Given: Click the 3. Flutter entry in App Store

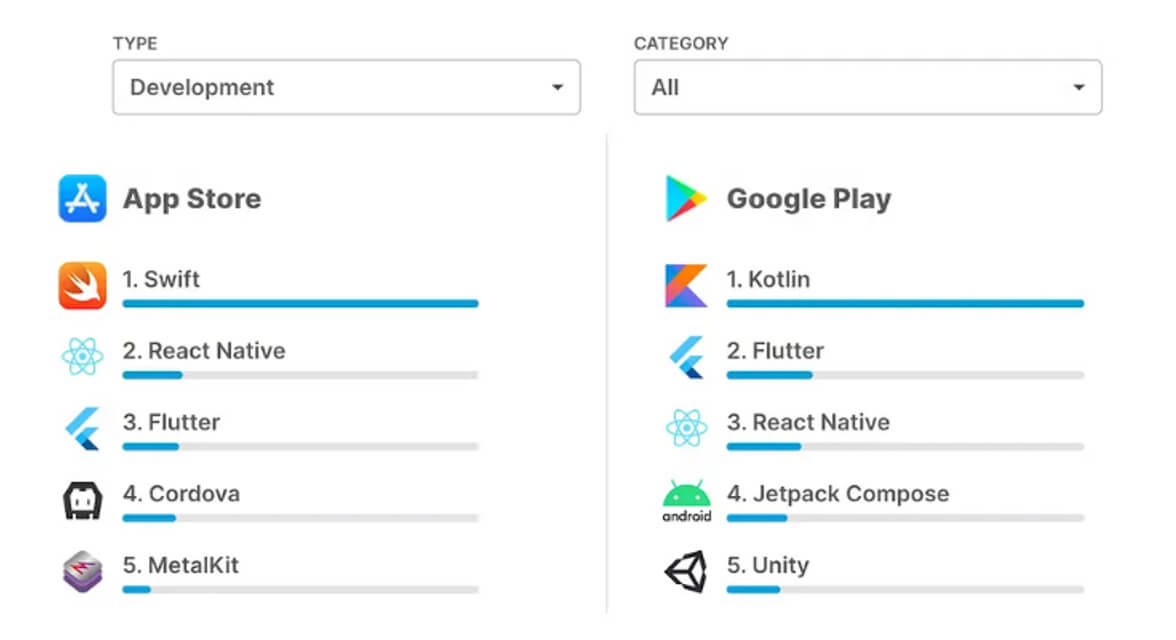Looking at the screenshot, I should pyautogui.click(x=171, y=422).
